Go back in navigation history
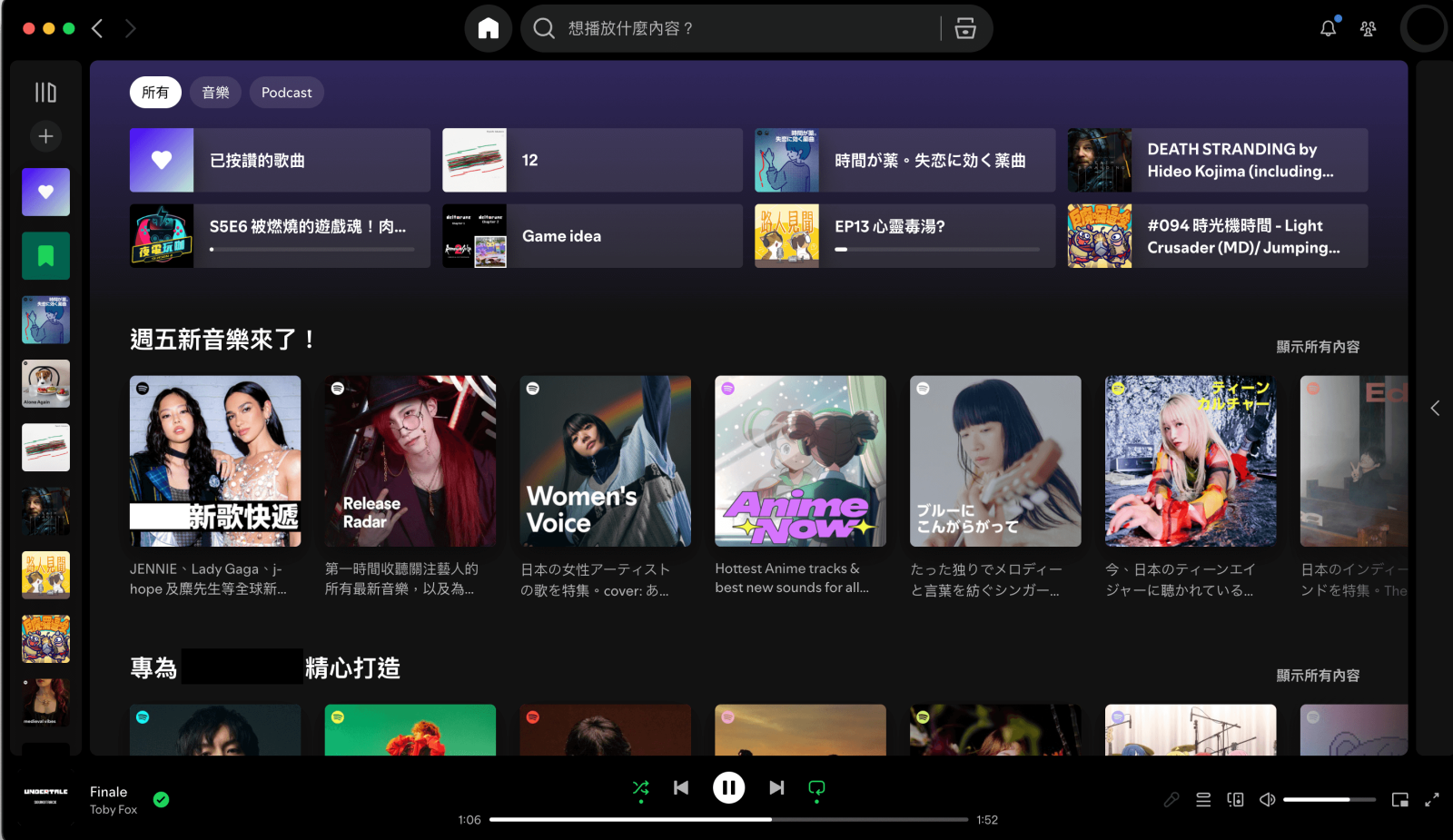 [x=97, y=28]
